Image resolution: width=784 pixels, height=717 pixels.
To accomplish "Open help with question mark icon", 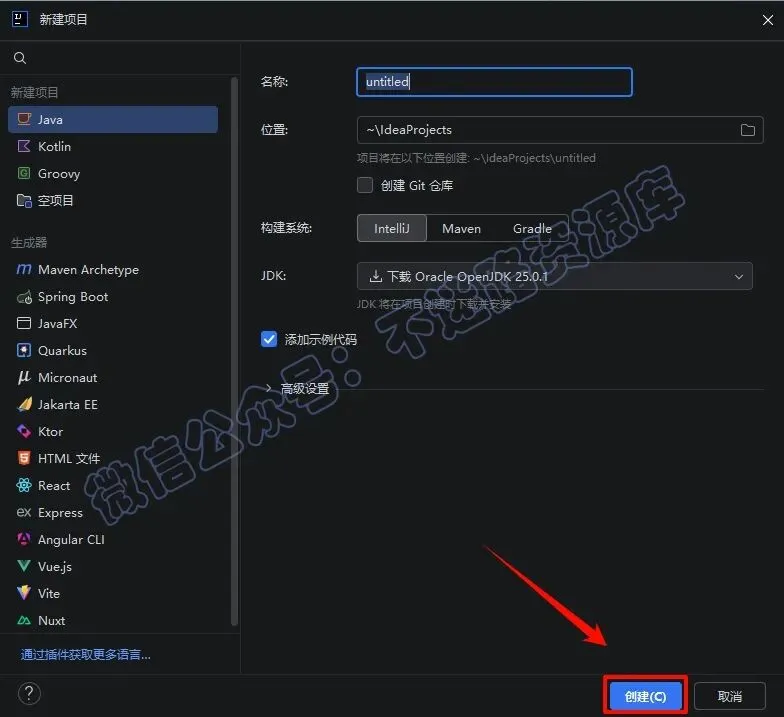I will (x=29, y=694).
